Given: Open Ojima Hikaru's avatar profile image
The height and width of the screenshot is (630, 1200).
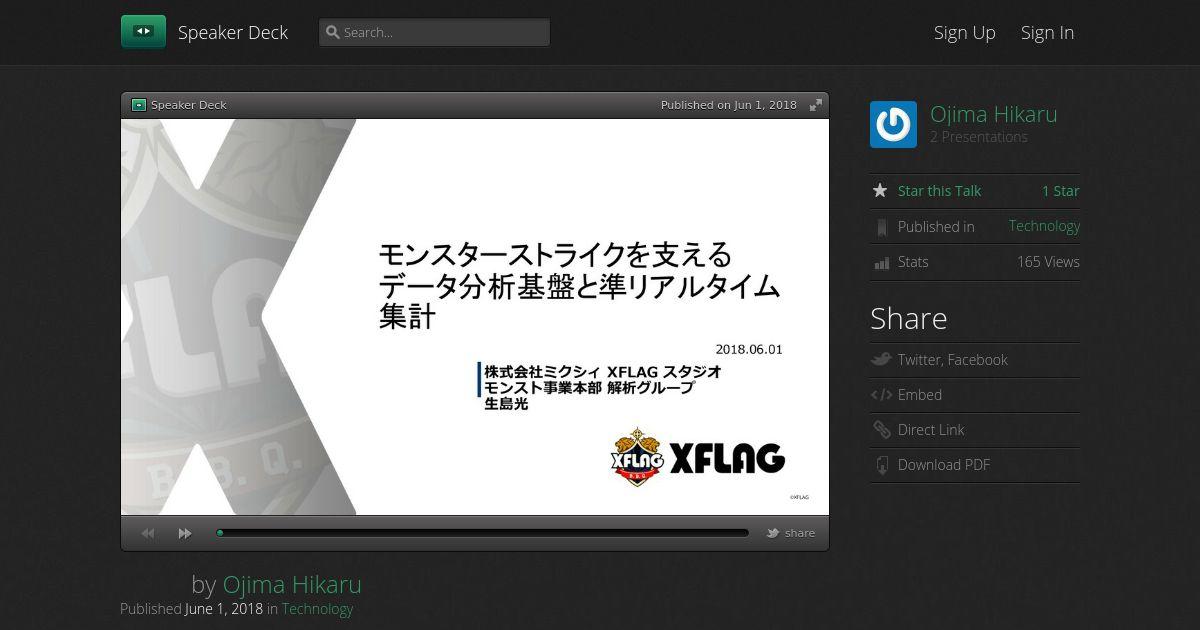Looking at the screenshot, I should point(893,124).
